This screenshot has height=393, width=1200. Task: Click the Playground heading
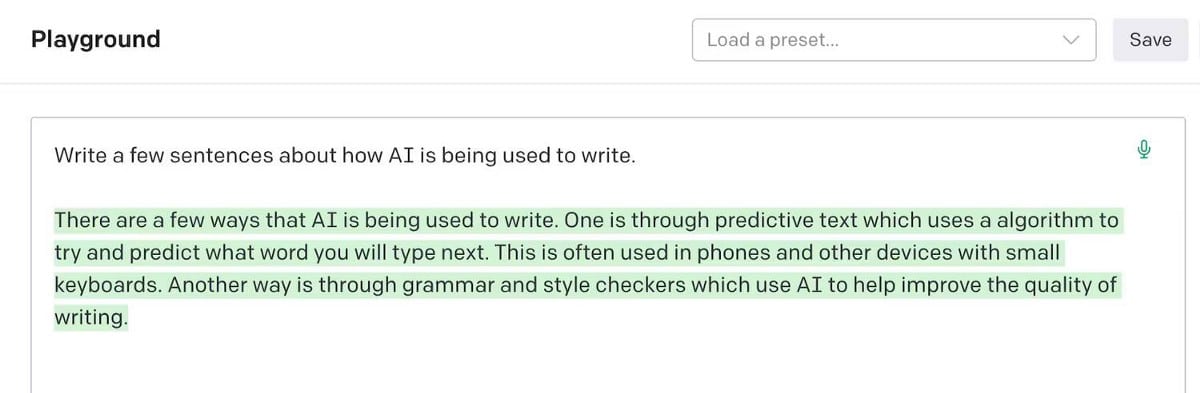pos(96,39)
